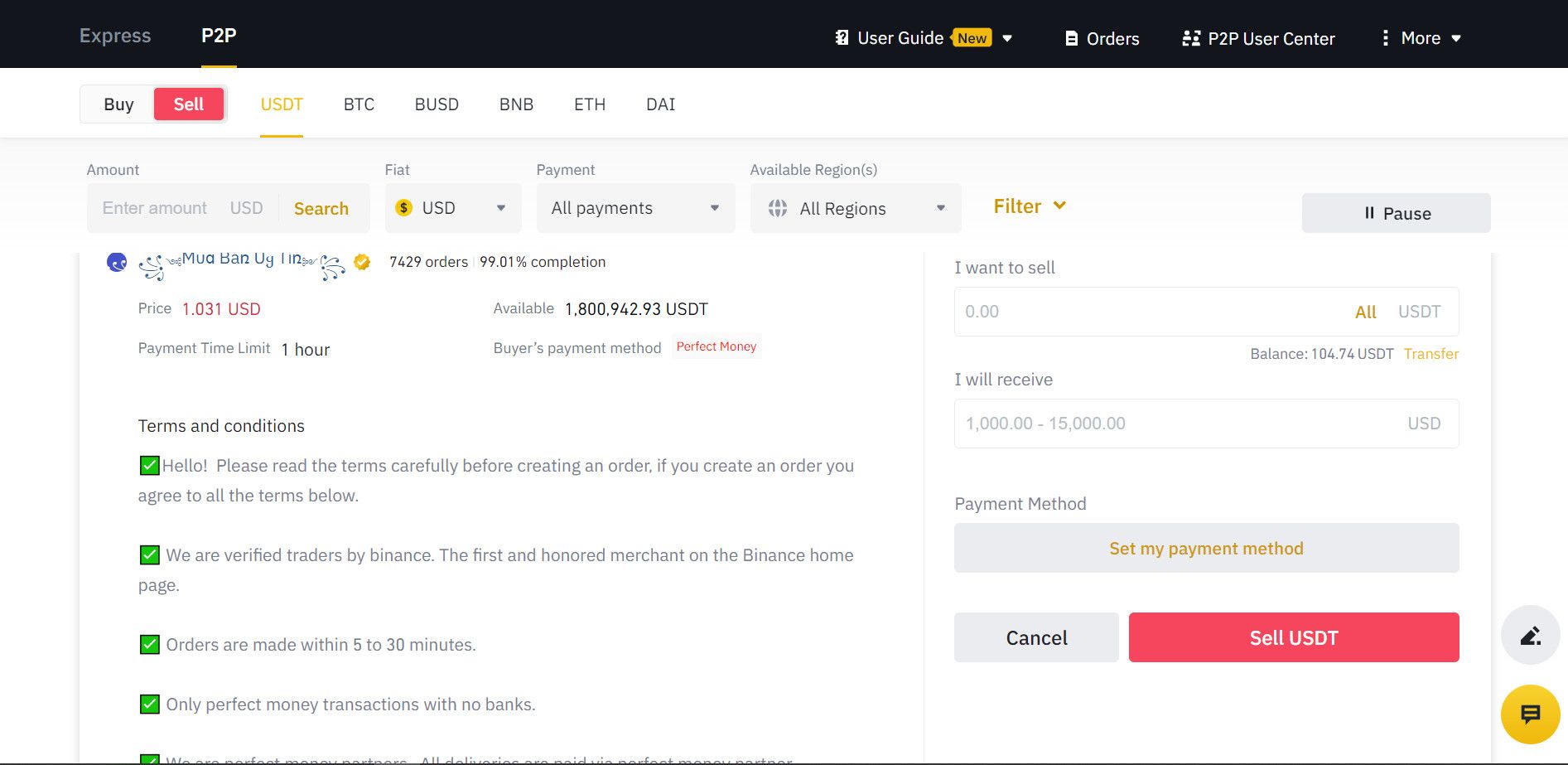The height and width of the screenshot is (765, 1568).
Task: Click the Orders document icon
Action: (x=1071, y=39)
